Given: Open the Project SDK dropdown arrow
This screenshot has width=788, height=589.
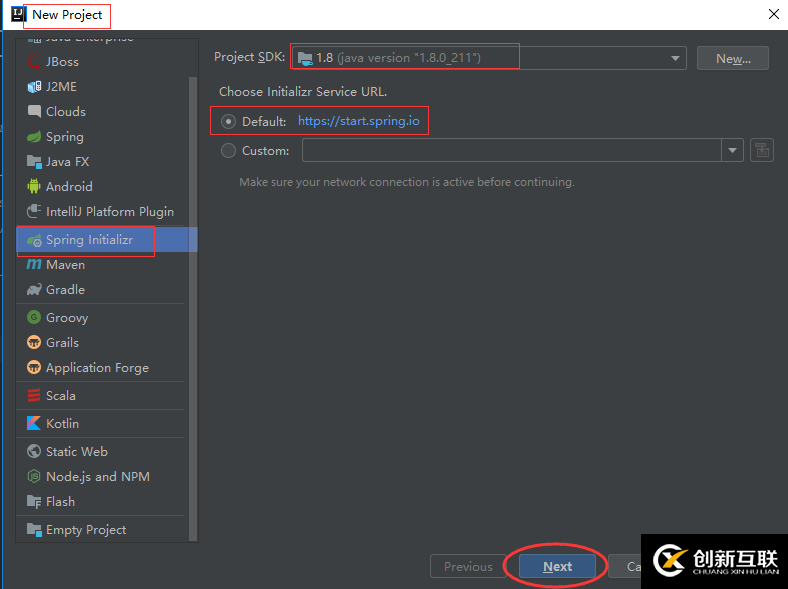Looking at the screenshot, I should point(675,58).
